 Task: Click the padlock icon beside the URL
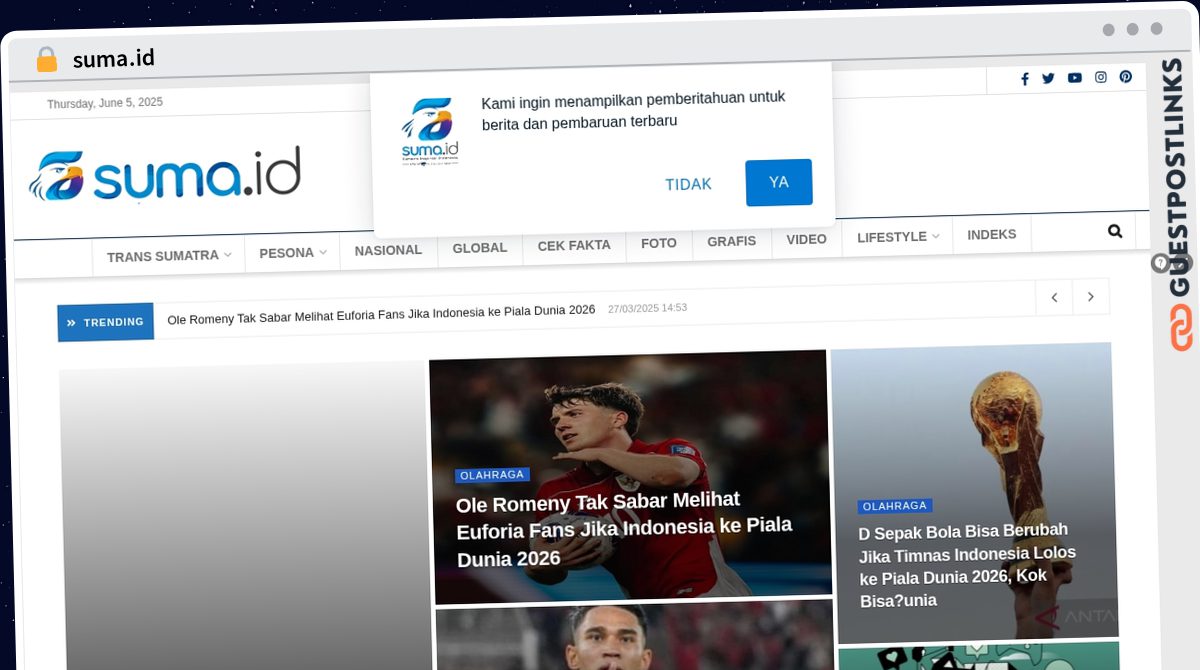46,60
